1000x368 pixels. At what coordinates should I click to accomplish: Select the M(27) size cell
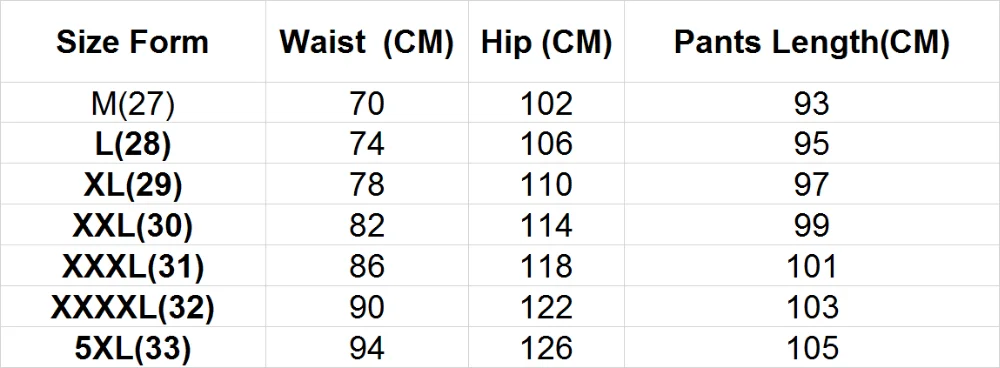click(133, 103)
